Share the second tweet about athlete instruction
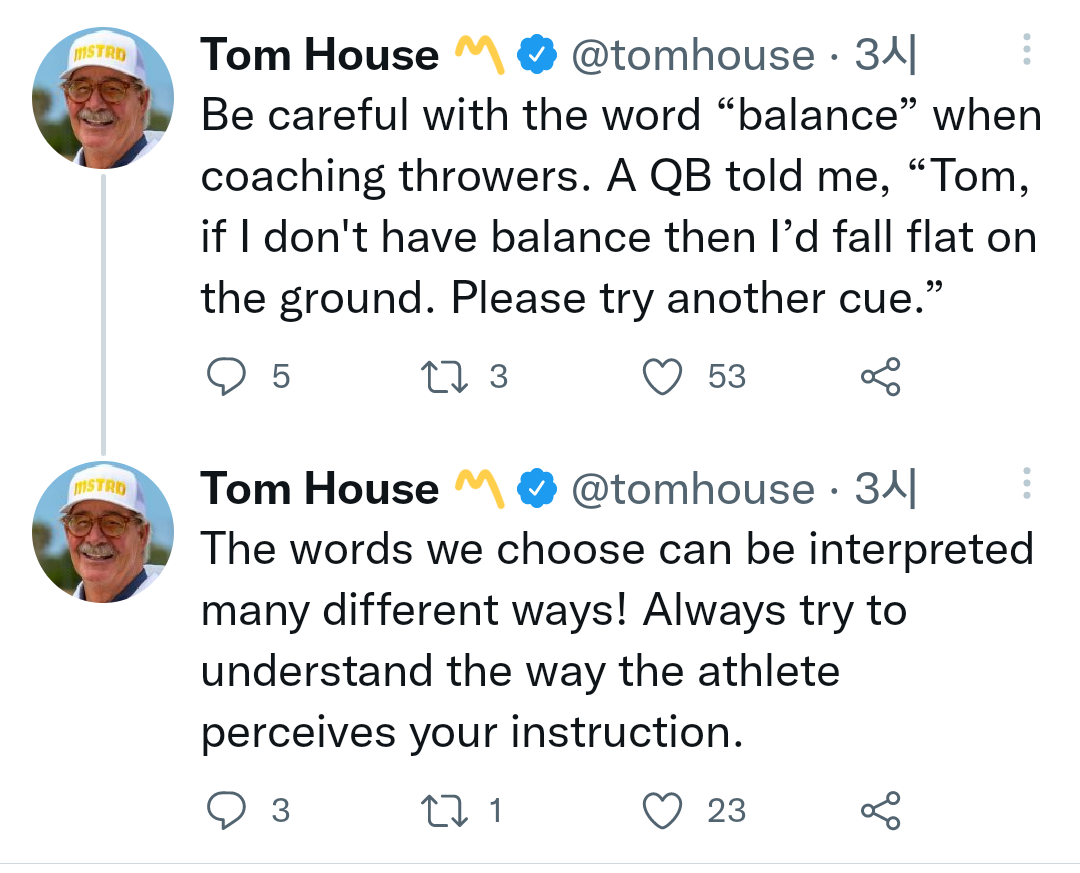 click(x=880, y=810)
